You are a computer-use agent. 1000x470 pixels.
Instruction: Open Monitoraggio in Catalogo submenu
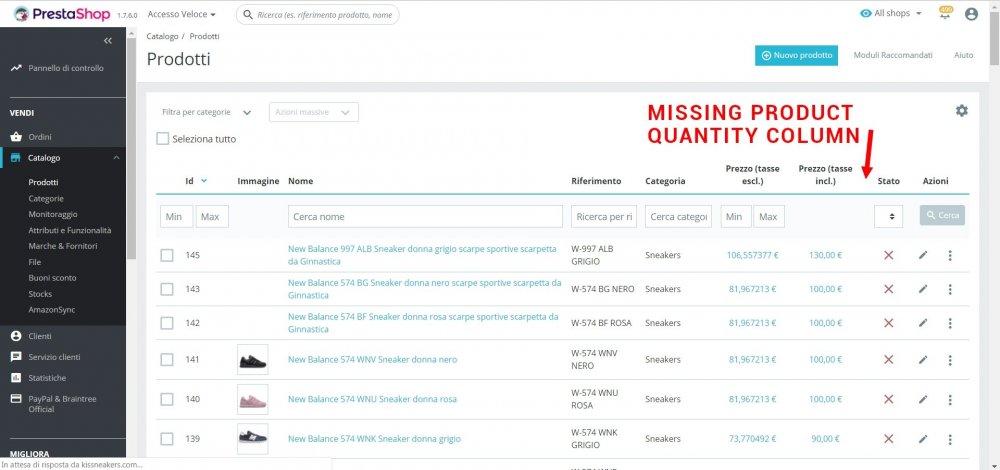tap(53, 214)
